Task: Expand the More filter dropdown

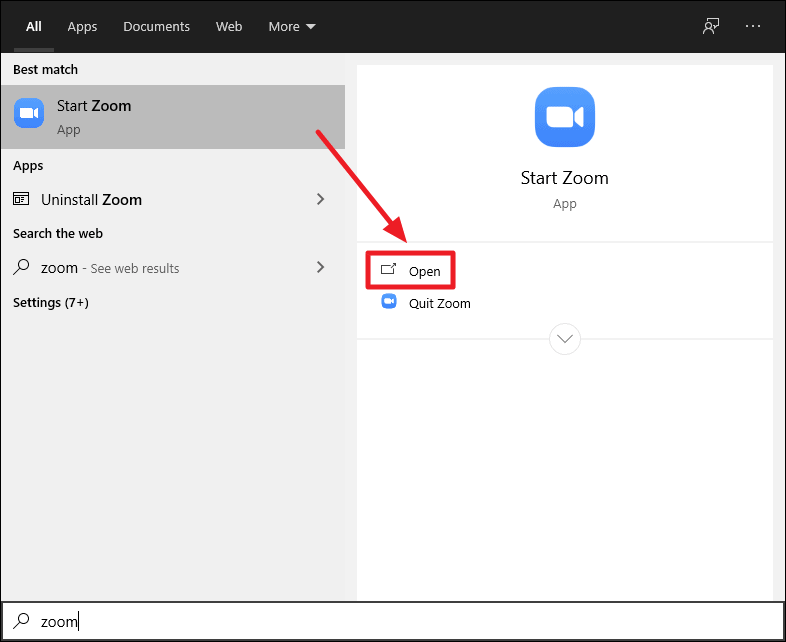Action: tap(292, 27)
